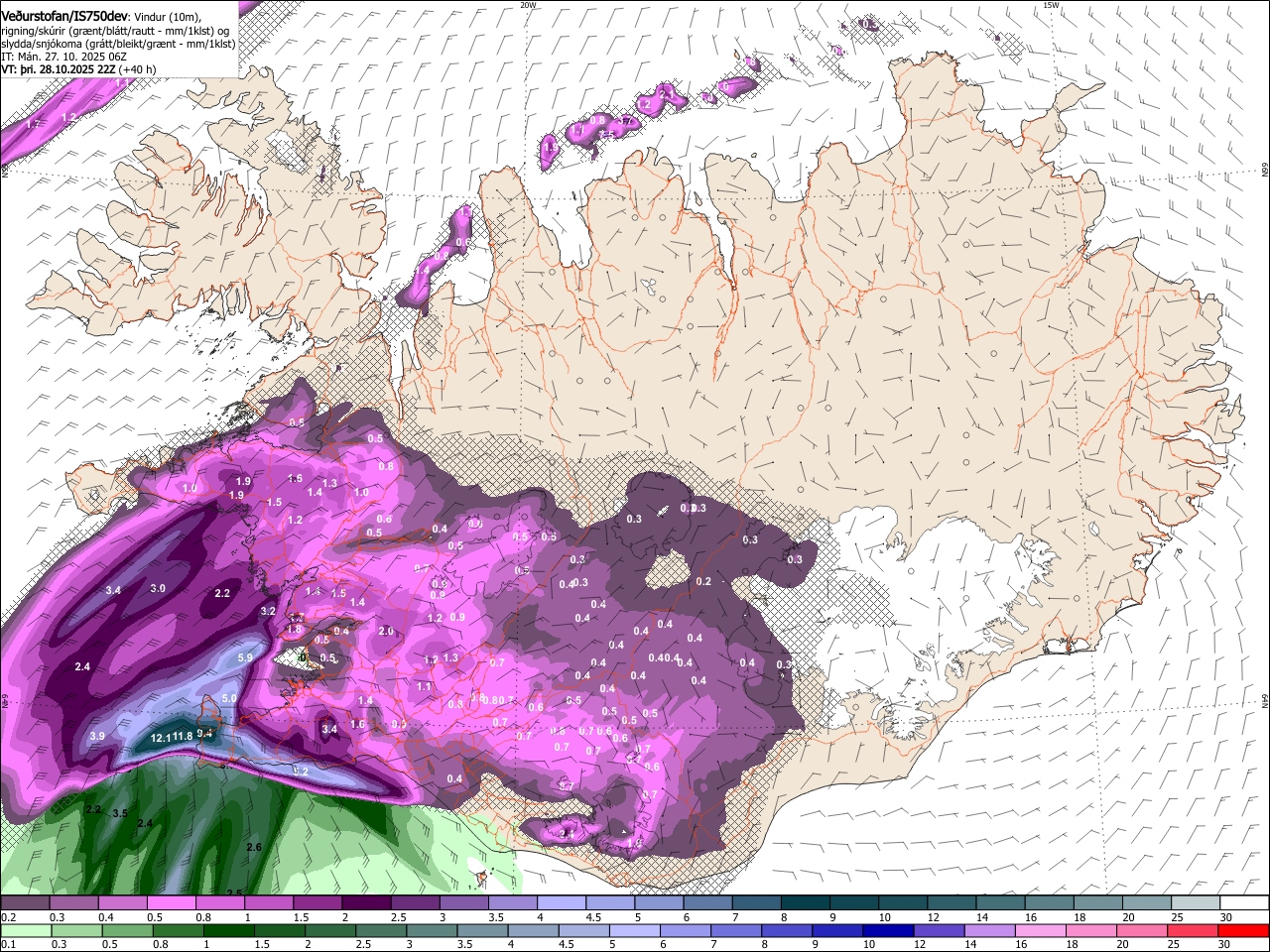This screenshot has height=952, width=1270.
Task: Select the 3.0 value in the purple band
Action: click(158, 588)
